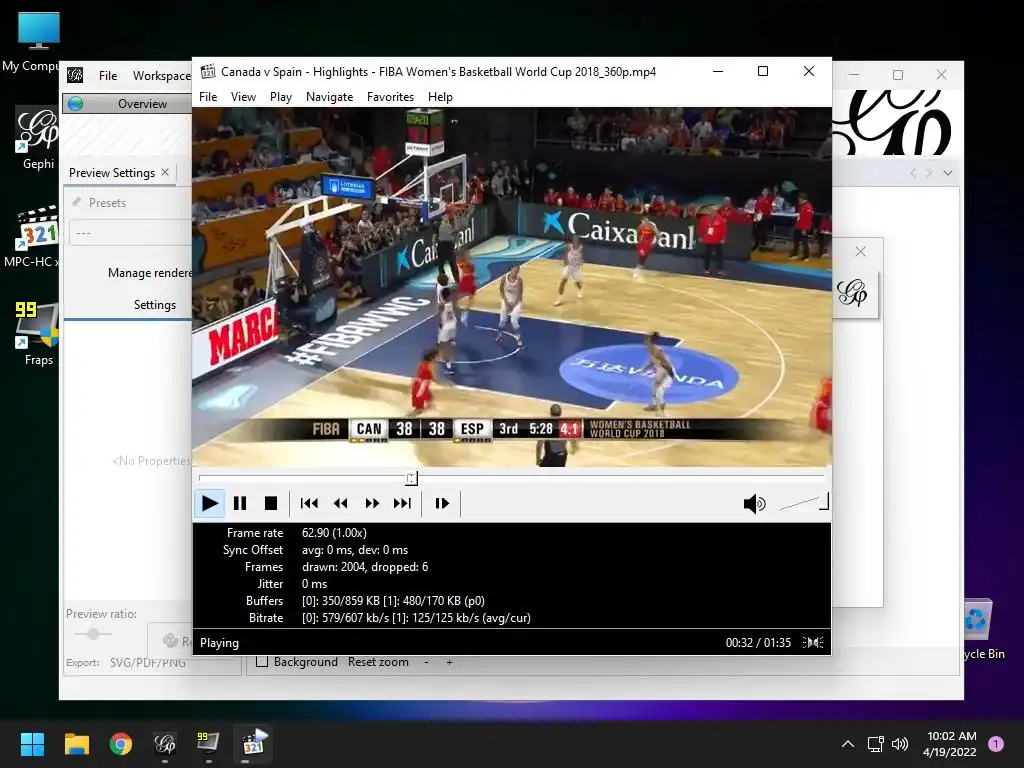
Task: Stop the video playback
Action: click(x=270, y=504)
